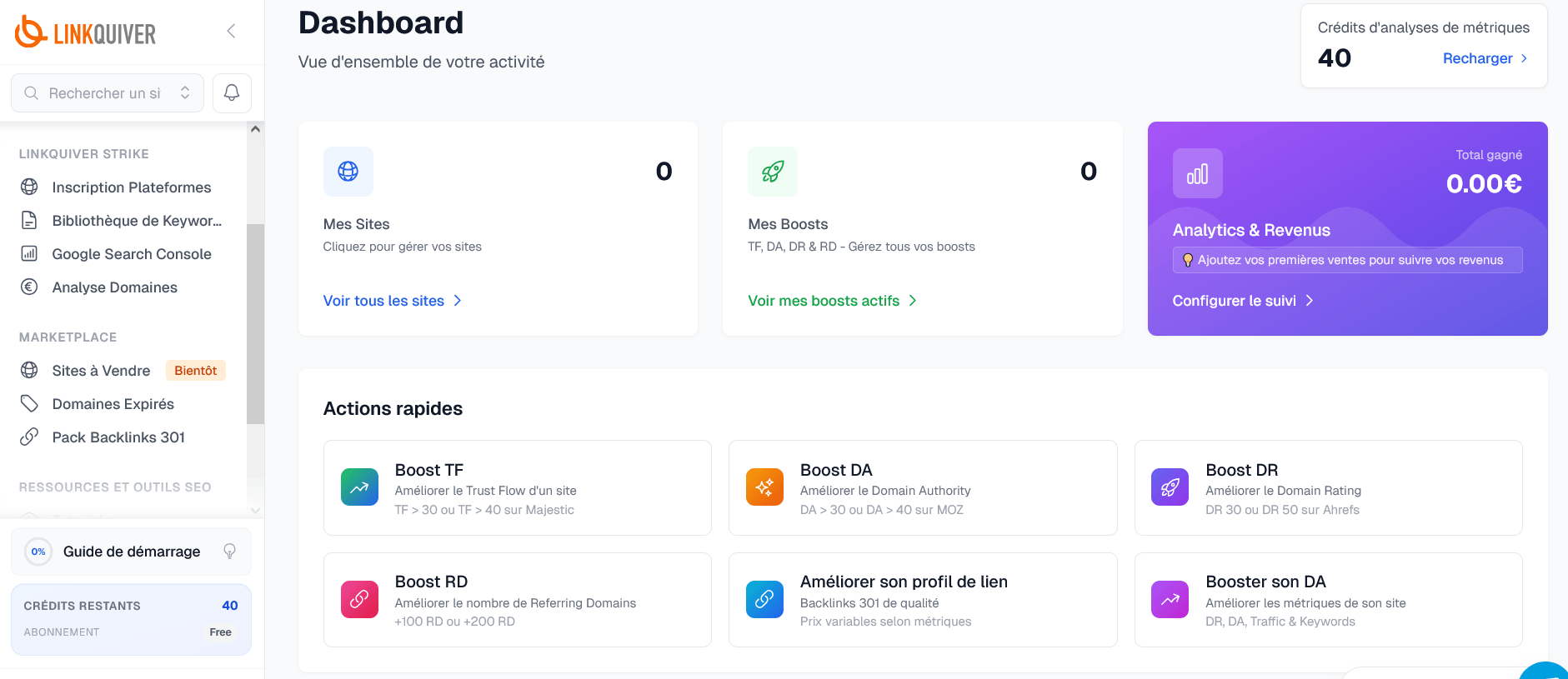Open Bibliothèque de Keywords
The height and width of the screenshot is (679, 1568).
137,221
